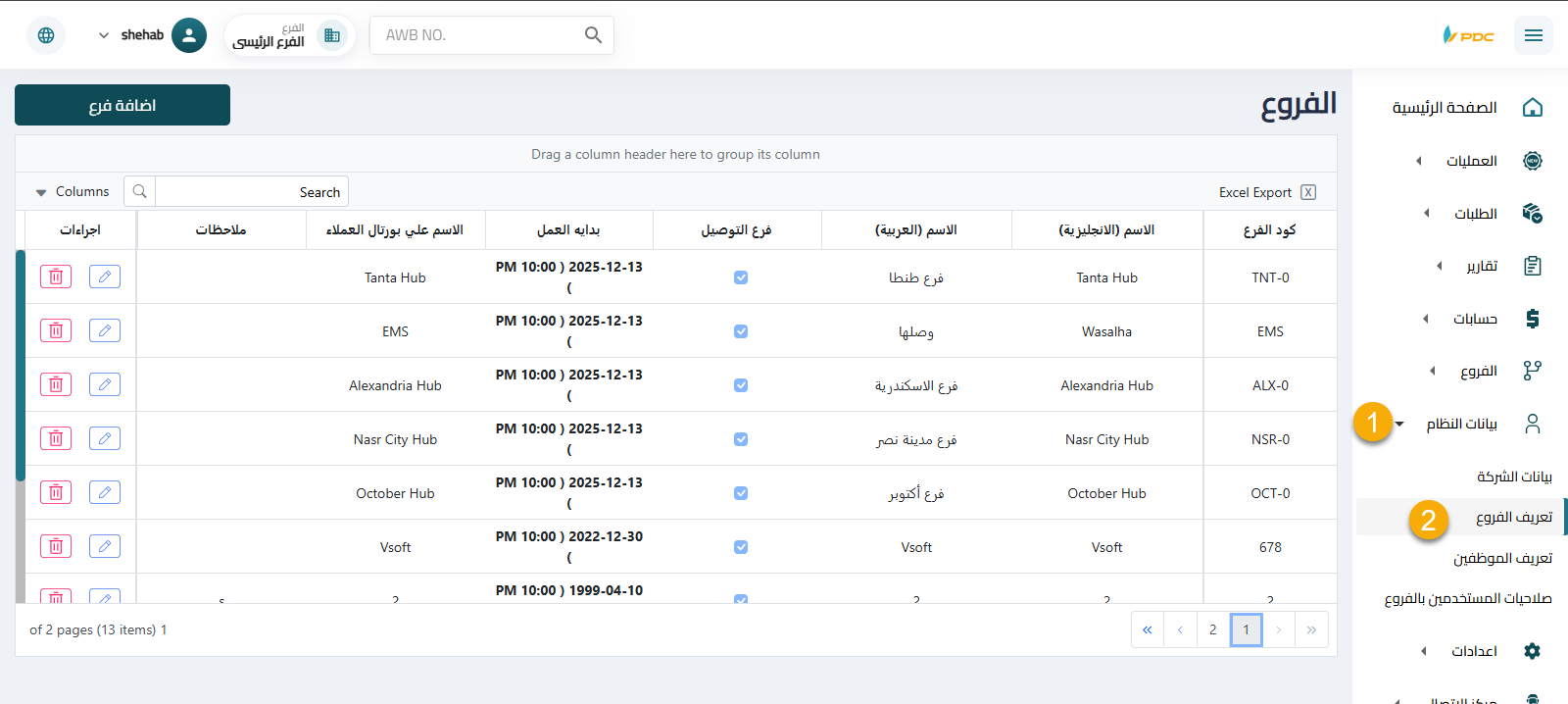
Task: Click the main branch building icon
Action: coord(332,35)
